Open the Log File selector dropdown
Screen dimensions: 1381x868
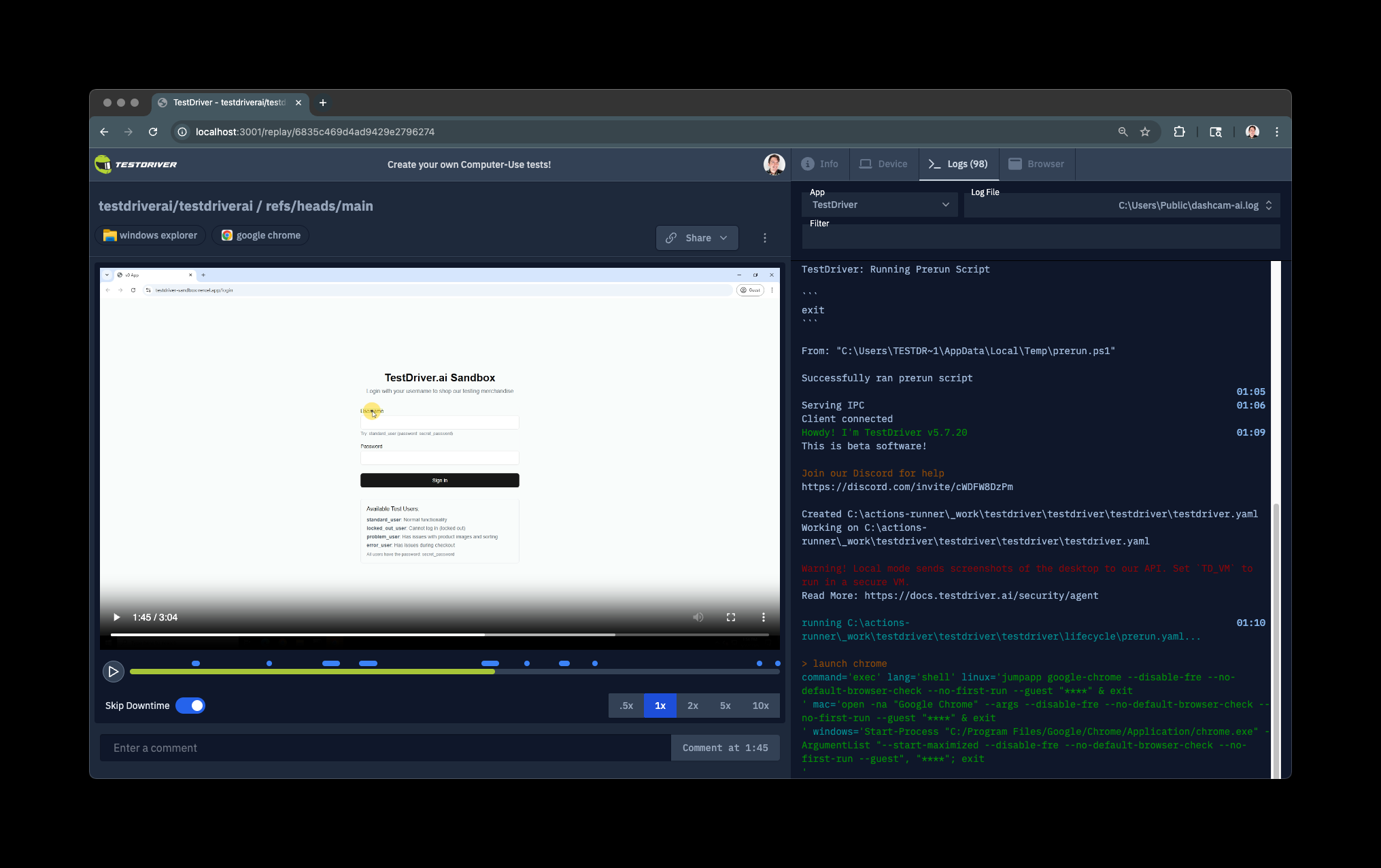[1122, 205]
